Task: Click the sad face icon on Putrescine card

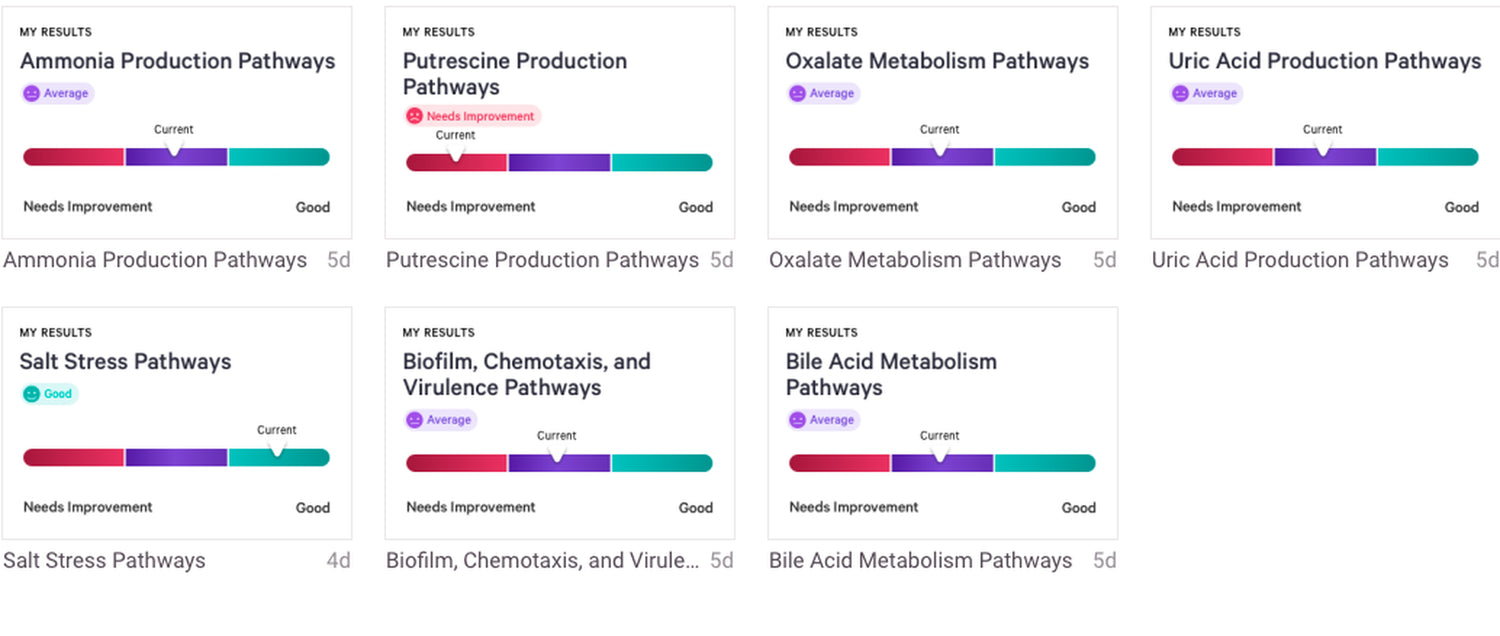Action: tap(414, 116)
